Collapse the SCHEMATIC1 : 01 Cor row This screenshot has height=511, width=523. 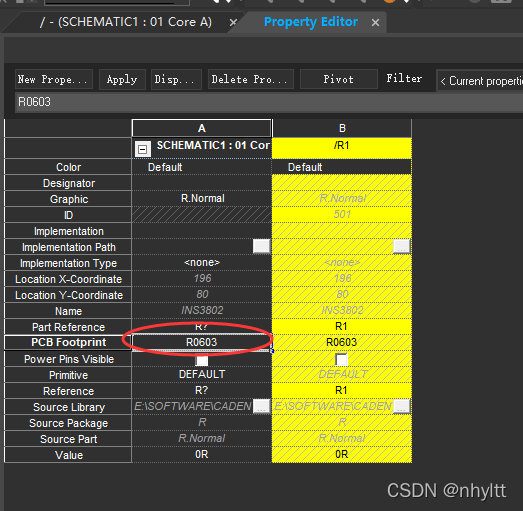coord(142,149)
